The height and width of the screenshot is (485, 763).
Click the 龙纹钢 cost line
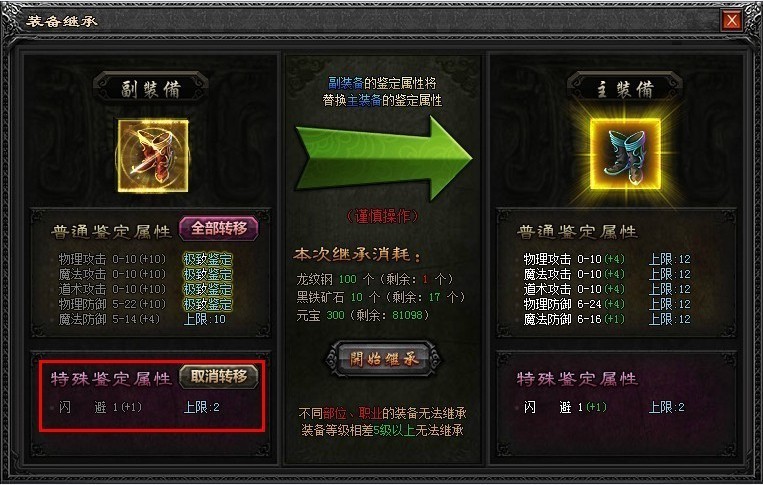(x=375, y=279)
